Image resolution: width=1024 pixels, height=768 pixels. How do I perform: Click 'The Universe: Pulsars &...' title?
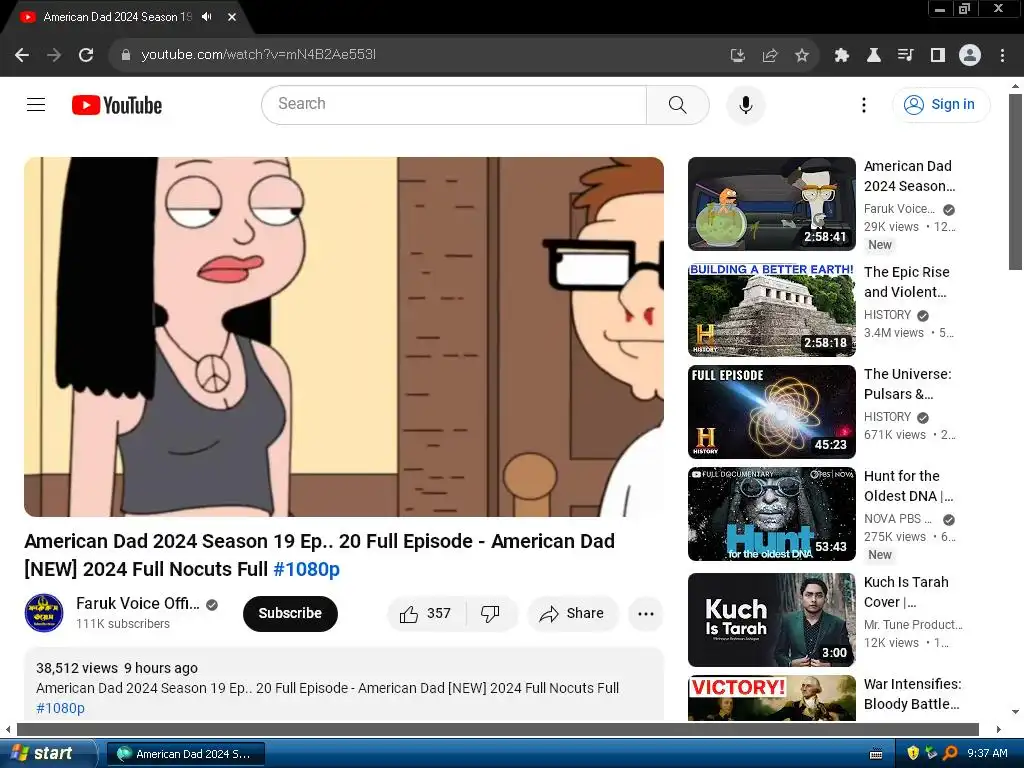908,384
